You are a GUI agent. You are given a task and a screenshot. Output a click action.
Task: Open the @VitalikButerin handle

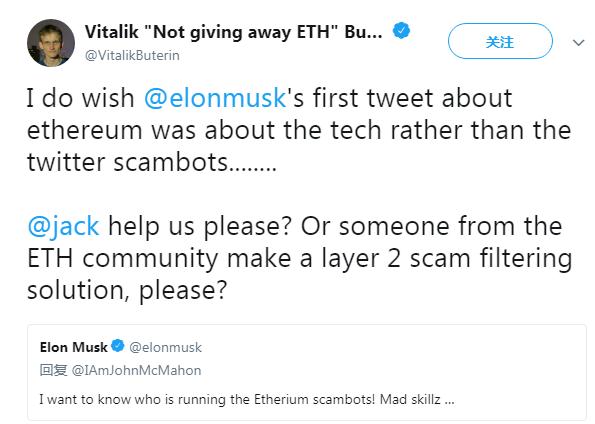[x=132, y=55]
